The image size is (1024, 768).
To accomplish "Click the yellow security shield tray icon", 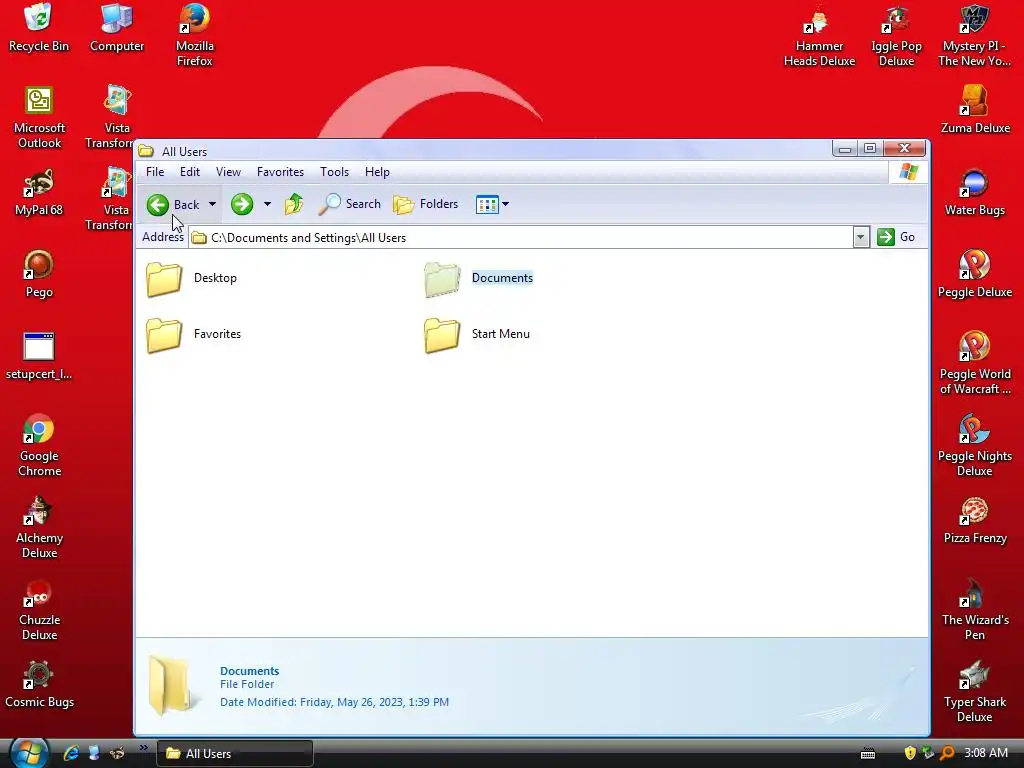I will click(x=910, y=753).
